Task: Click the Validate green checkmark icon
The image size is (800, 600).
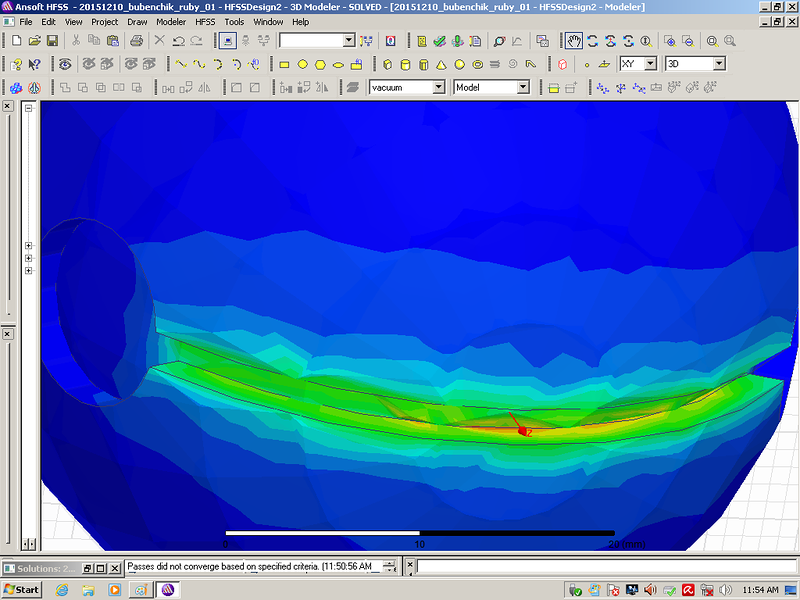Action: pyautogui.click(x=439, y=41)
